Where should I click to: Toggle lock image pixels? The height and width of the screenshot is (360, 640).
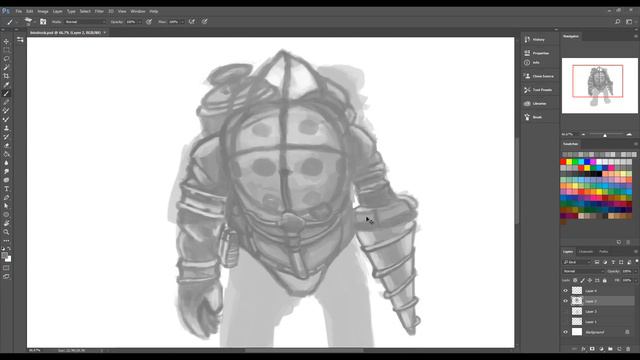[x=582, y=280]
